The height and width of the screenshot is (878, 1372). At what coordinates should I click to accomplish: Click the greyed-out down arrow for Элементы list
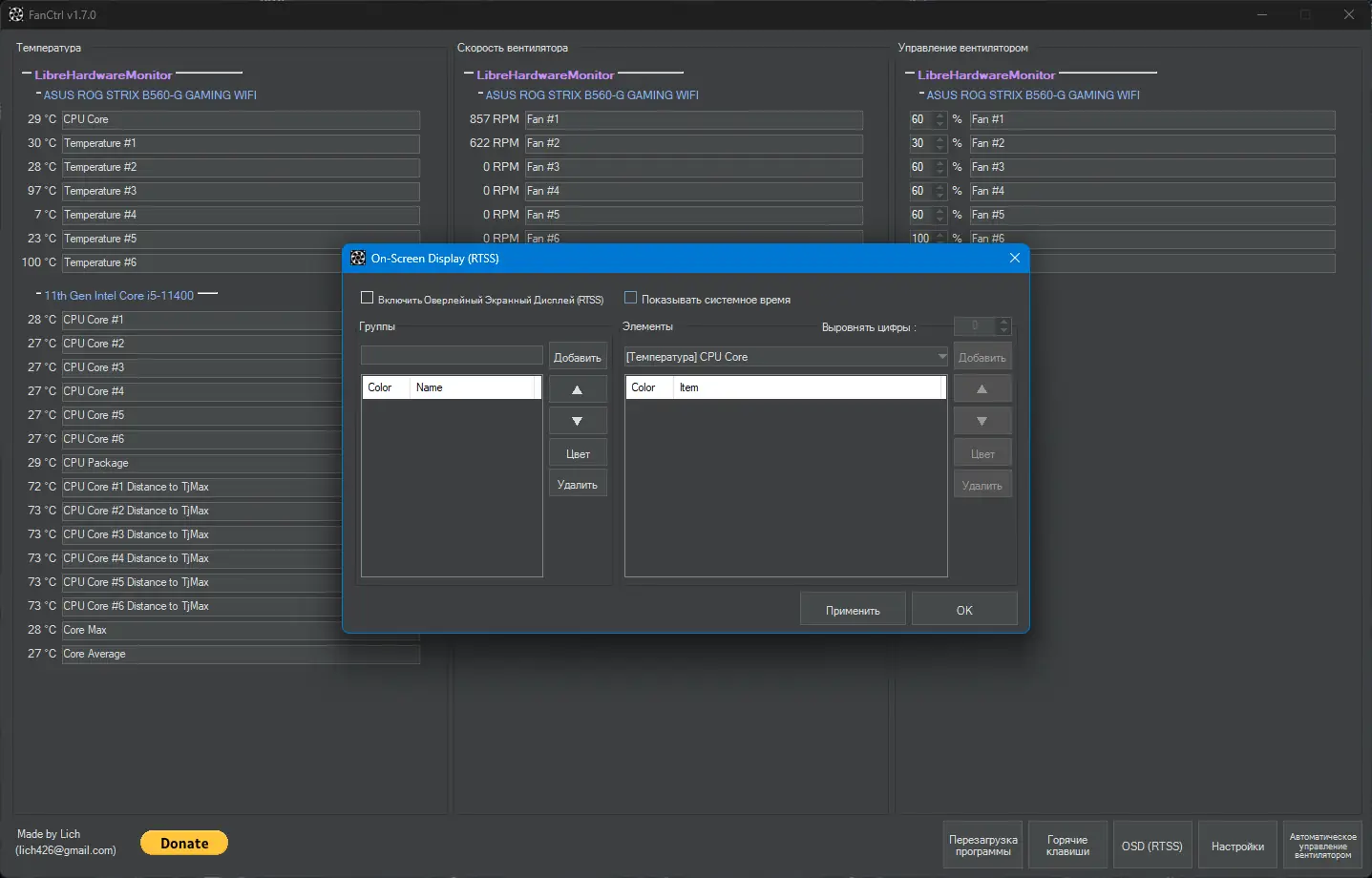982,421
